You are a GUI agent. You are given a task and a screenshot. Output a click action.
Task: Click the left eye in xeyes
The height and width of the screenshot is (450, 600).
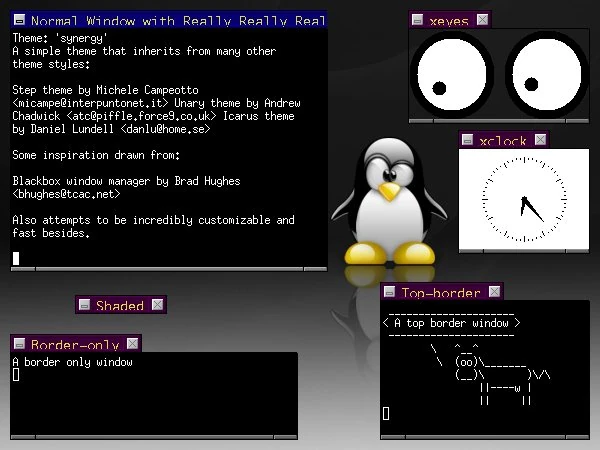click(x=452, y=74)
